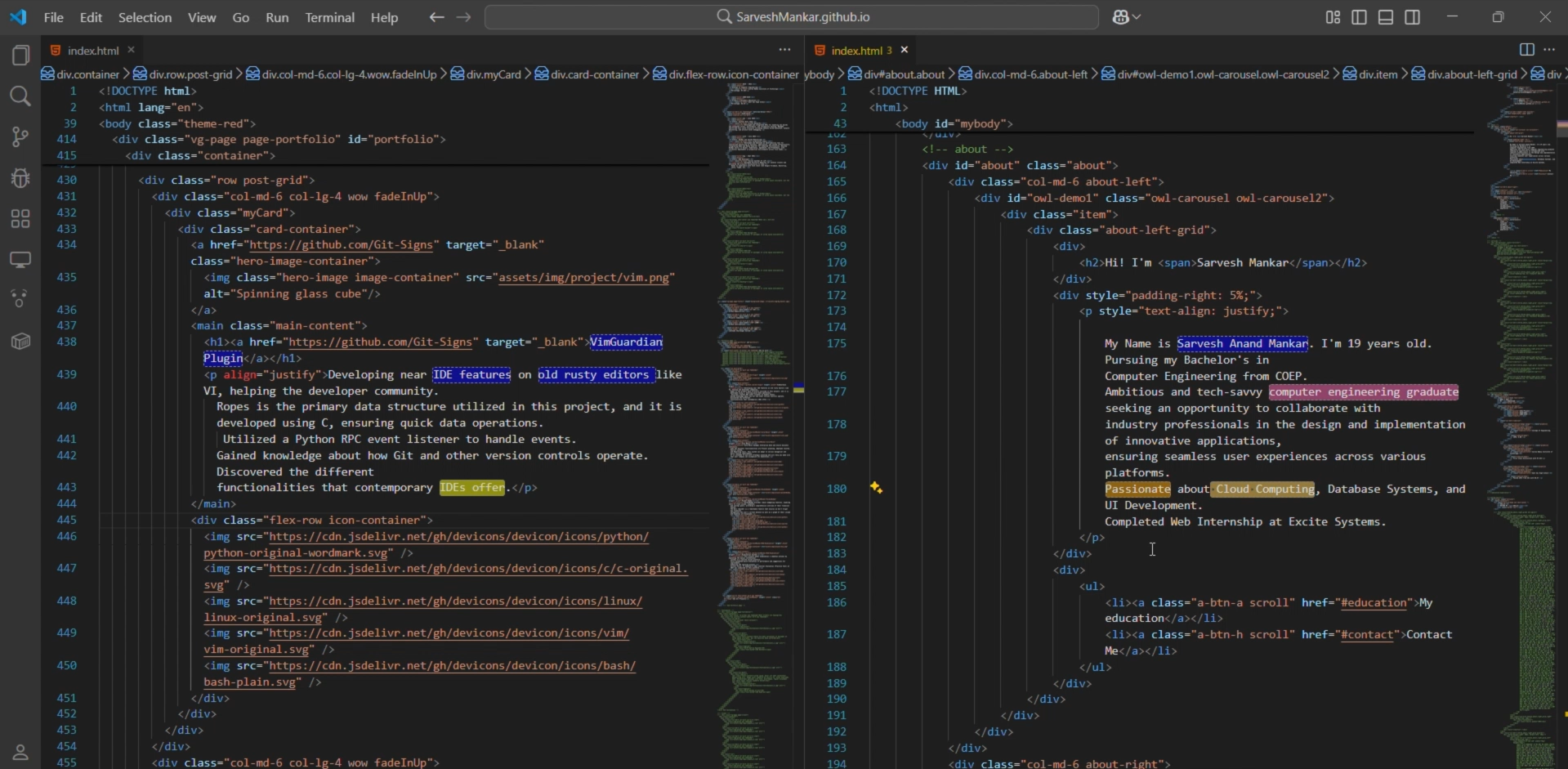Open the div#owl-demo1 carousel breadcrumb
The image size is (1568, 769).
[1215, 74]
